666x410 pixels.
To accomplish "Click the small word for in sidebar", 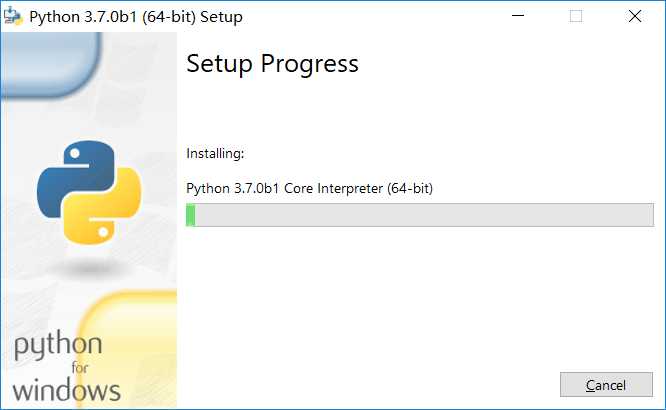I will pos(80,367).
